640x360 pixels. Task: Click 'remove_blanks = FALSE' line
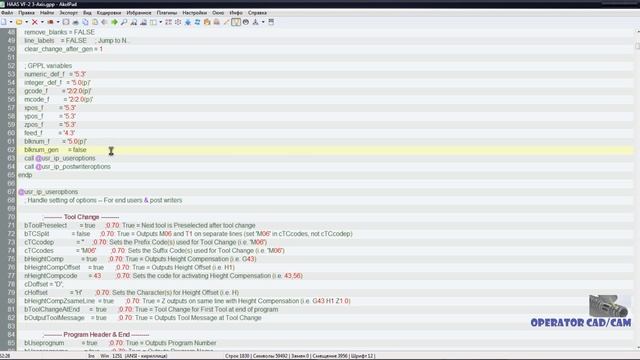[59, 32]
